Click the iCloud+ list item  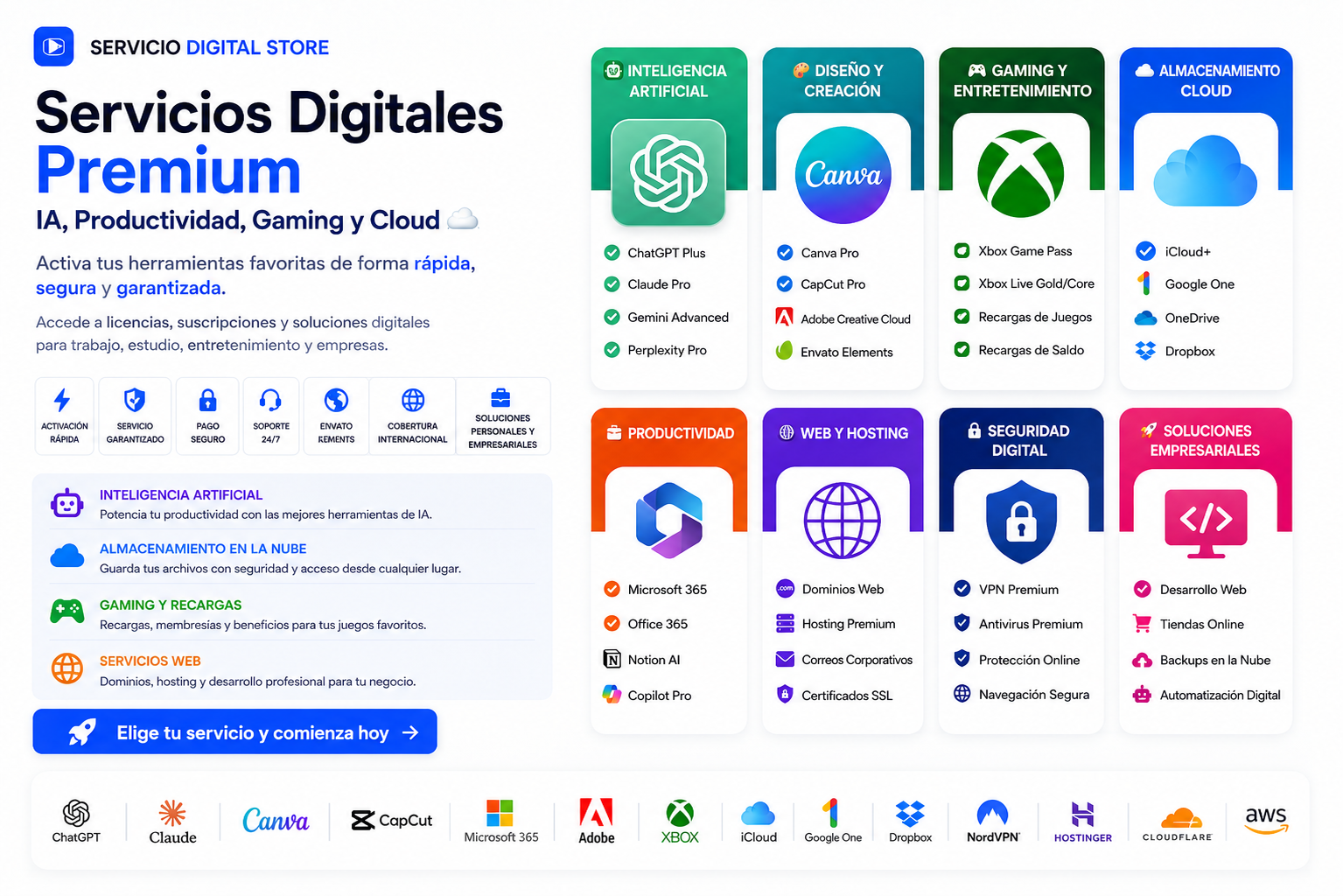tap(1173, 251)
